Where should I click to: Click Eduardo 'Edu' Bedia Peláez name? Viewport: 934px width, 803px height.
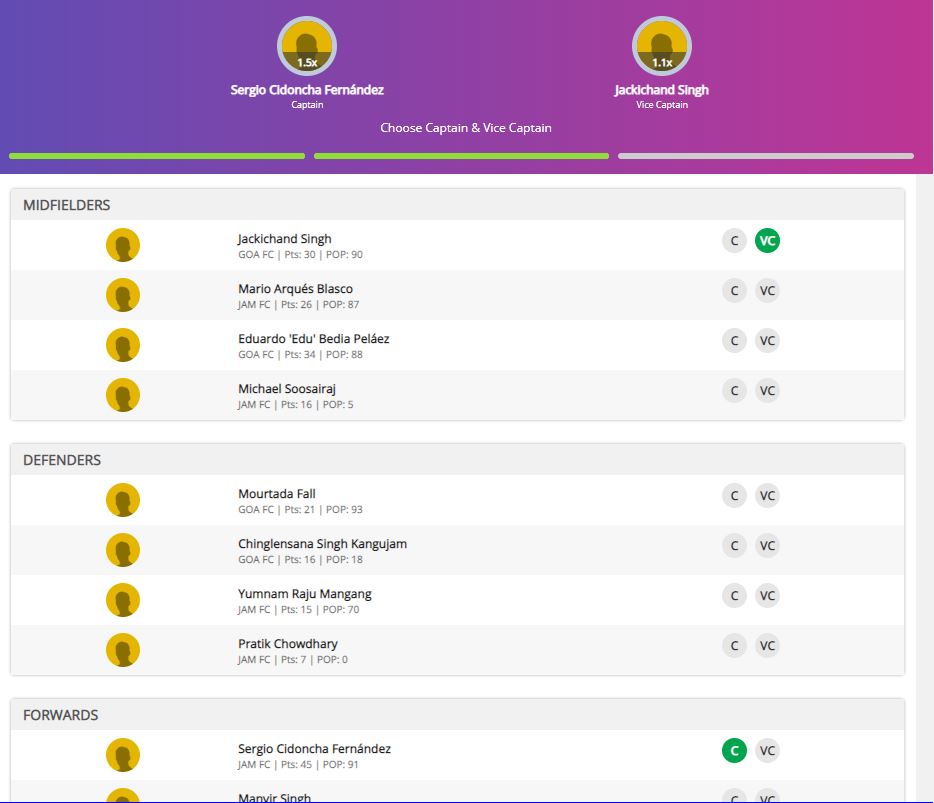click(x=314, y=339)
